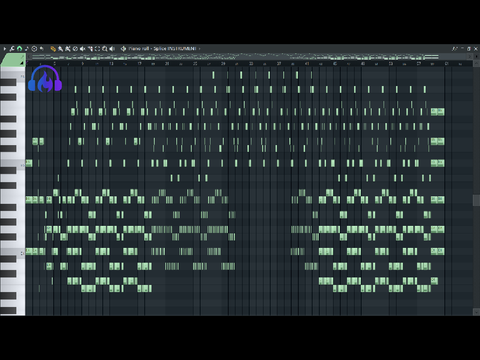Click the vertical scrollbar handle
Viewport: 480px width, 360px height.
[x=476, y=200]
